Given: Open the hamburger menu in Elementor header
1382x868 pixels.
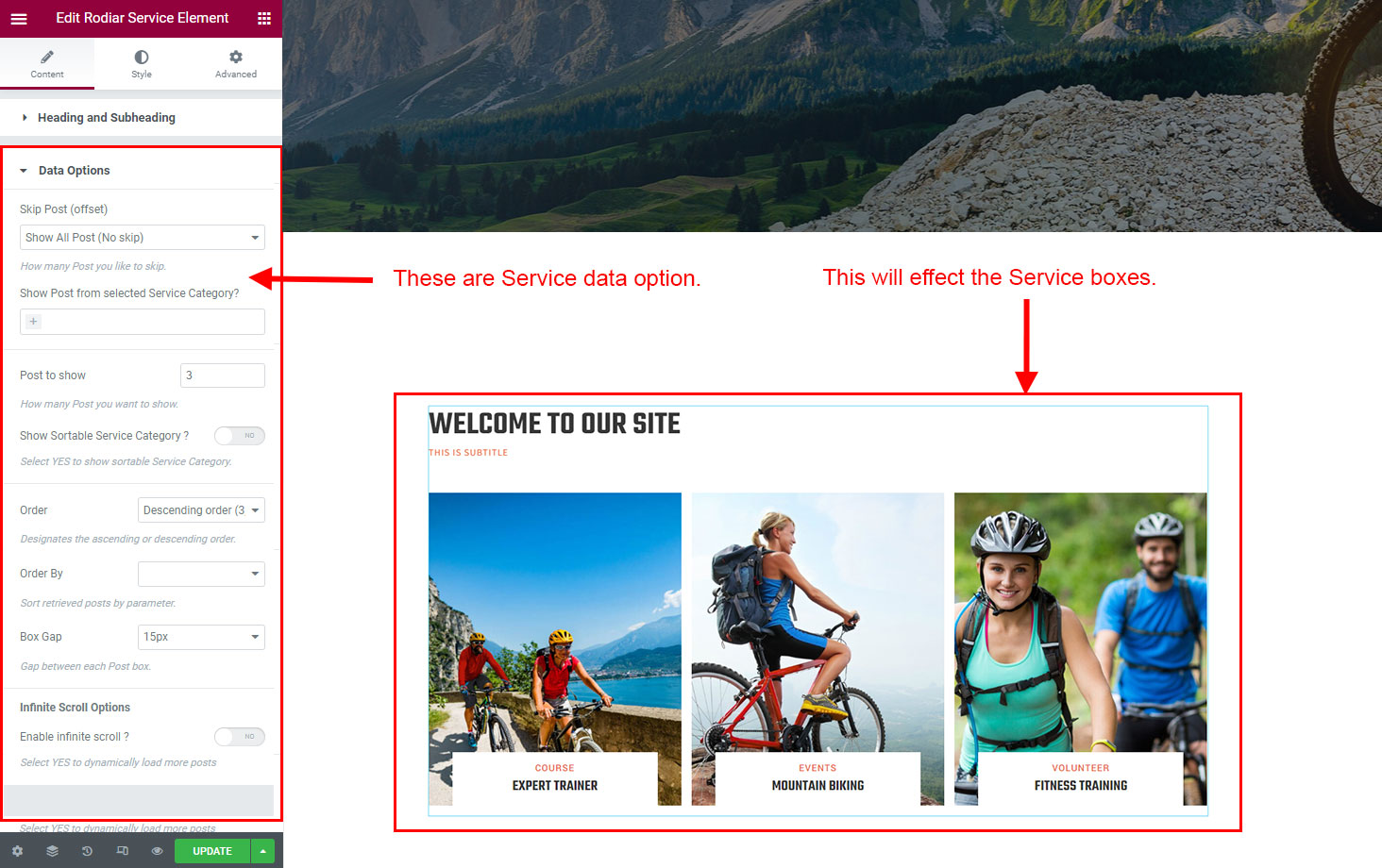Looking at the screenshot, I should [x=19, y=18].
